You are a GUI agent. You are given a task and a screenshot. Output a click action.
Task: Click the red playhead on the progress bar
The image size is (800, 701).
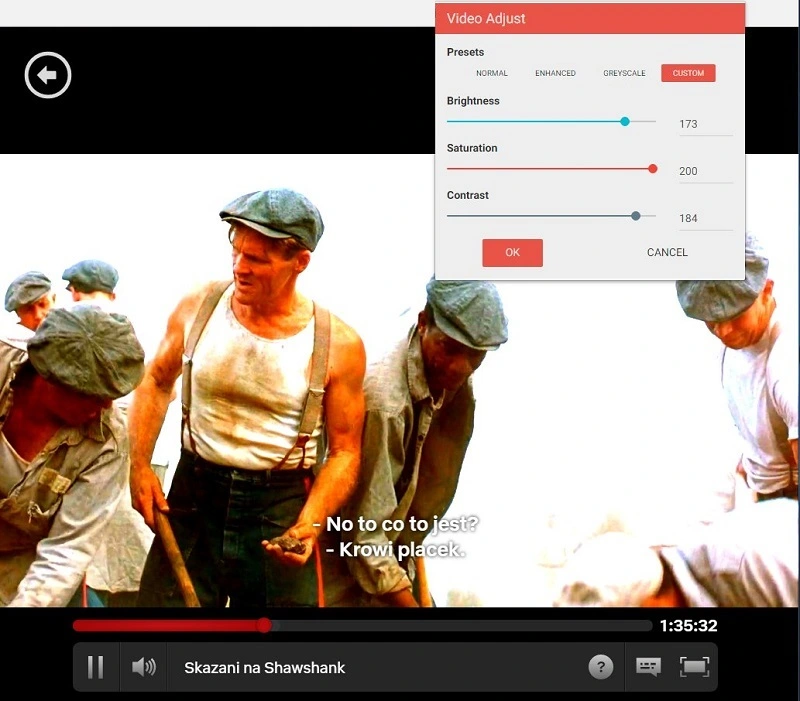(263, 625)
